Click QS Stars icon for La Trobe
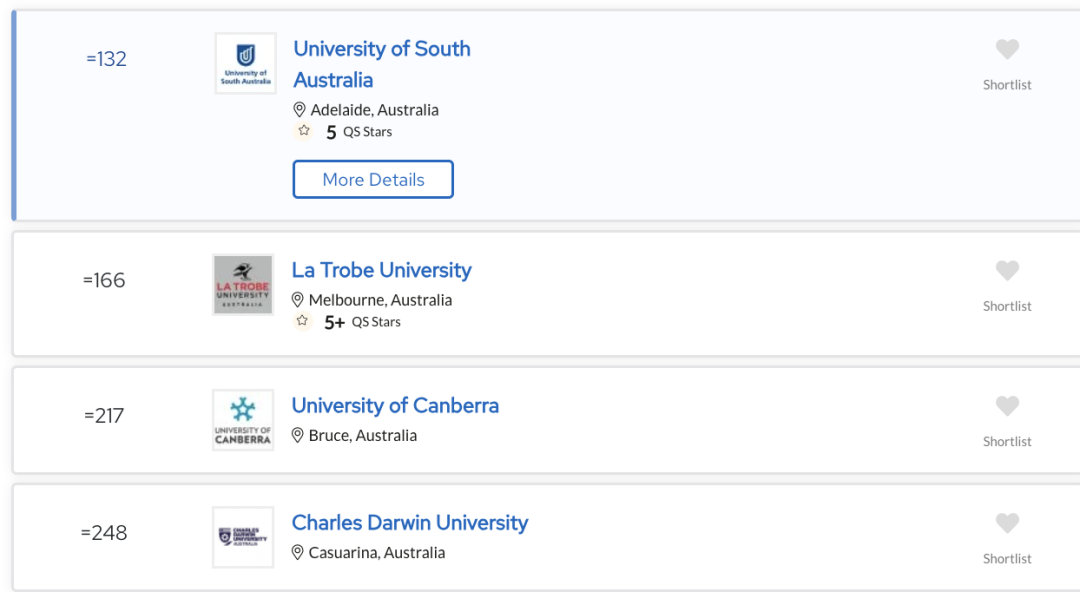Image resolution: width=1080 pixels, height=592 pixels. pos(302,320)
